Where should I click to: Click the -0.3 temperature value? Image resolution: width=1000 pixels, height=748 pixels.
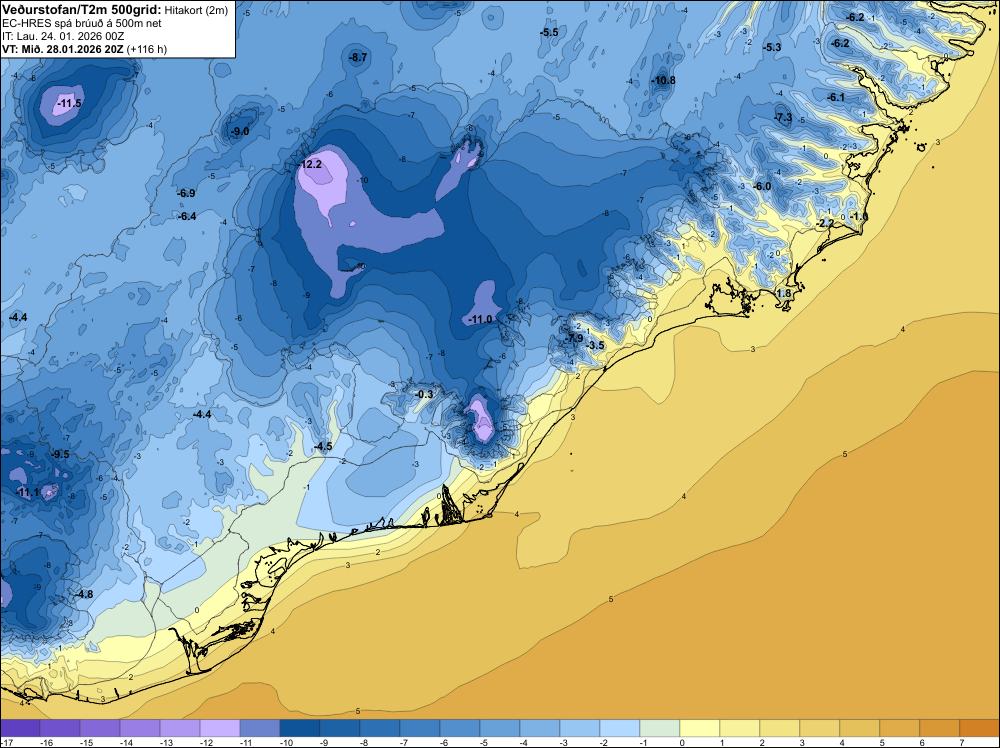[423, 394]
